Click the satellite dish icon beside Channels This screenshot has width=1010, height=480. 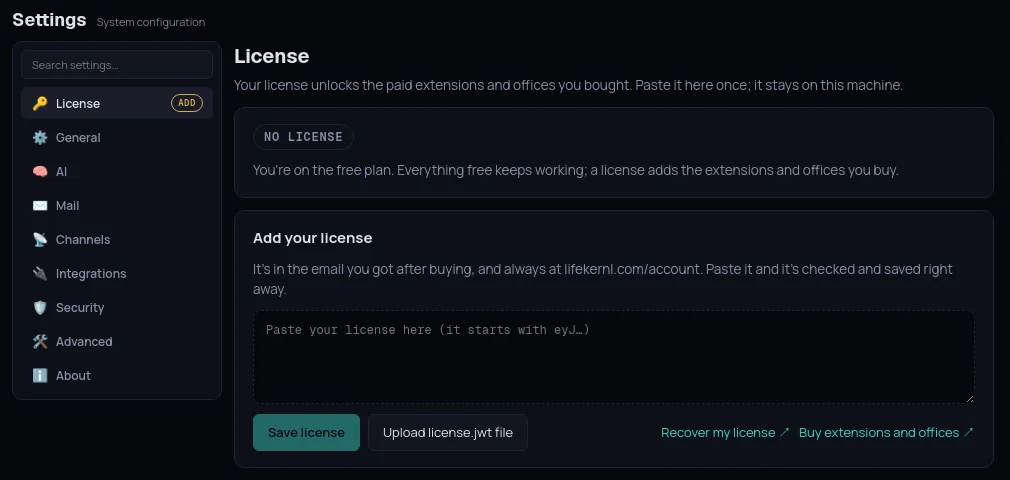[40, 240]
